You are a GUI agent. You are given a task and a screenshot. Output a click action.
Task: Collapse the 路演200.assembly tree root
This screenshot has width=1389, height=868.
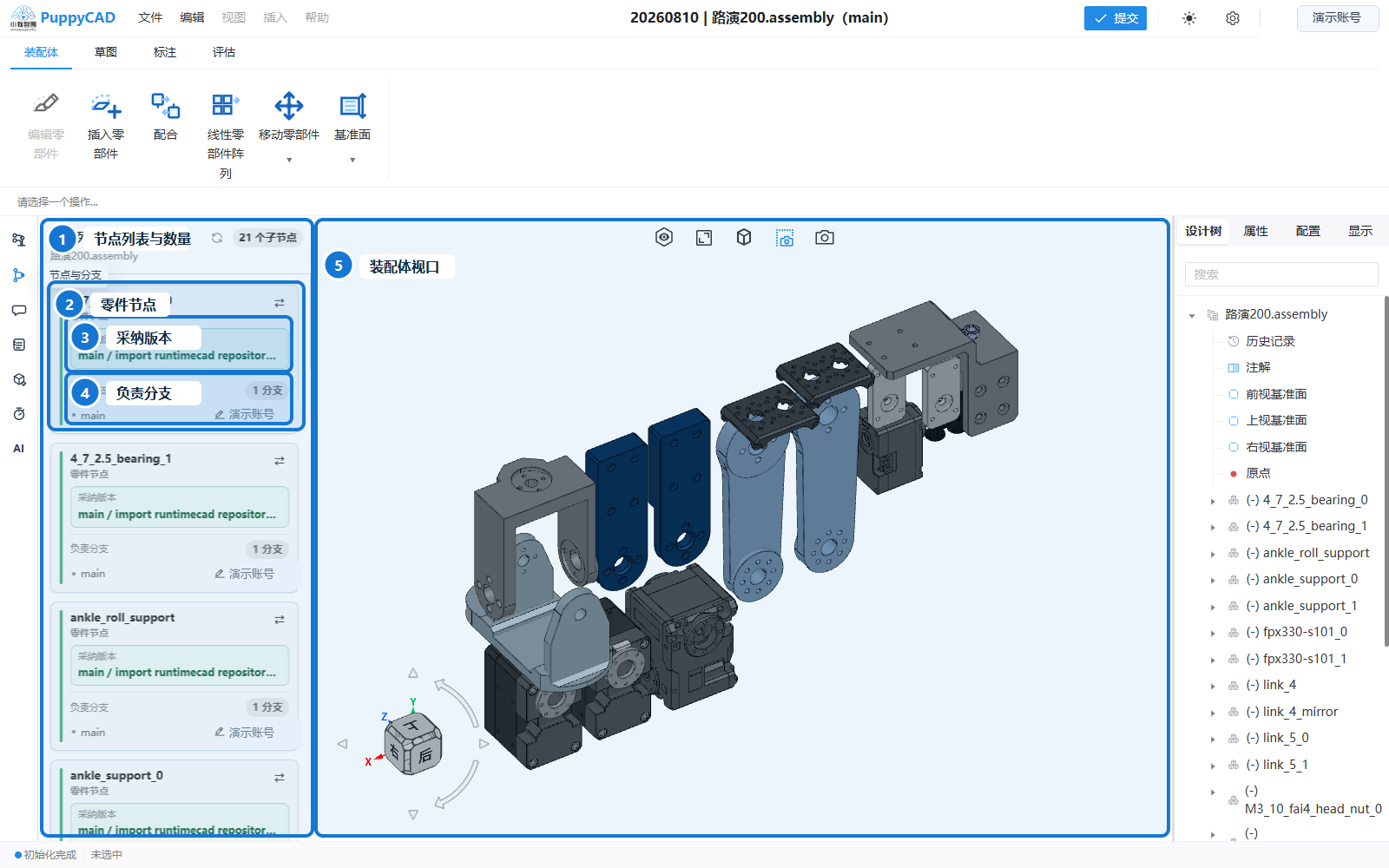point(1192,315)
